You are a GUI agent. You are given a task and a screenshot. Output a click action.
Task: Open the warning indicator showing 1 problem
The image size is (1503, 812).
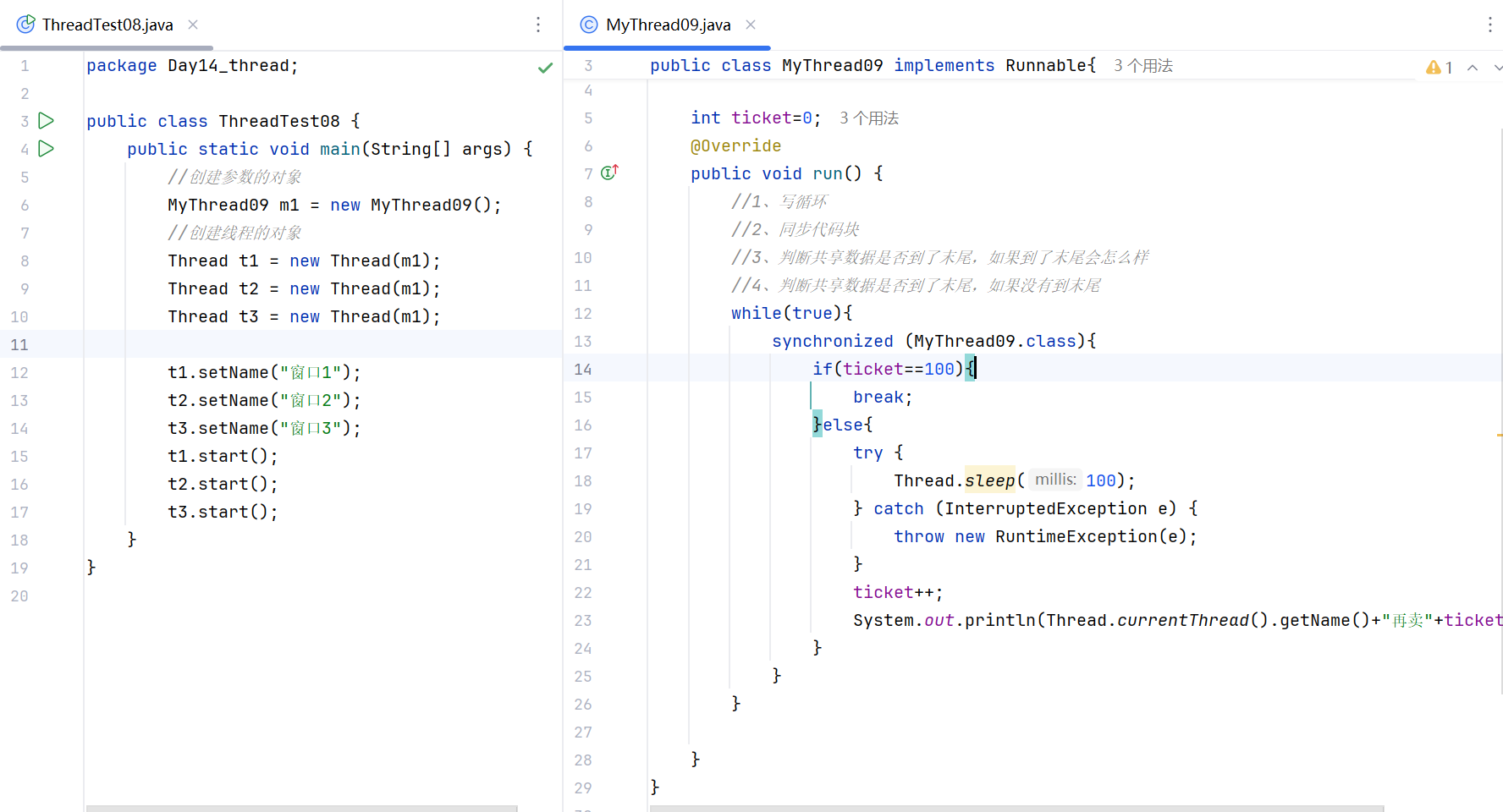[x=1440, y=68]
